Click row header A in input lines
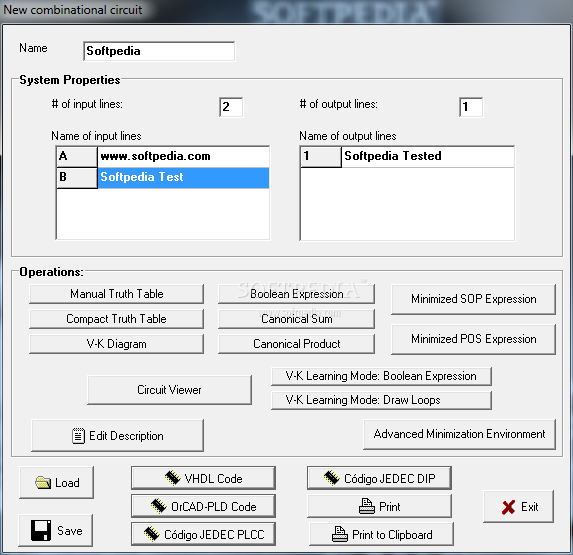Viewport: 573px width, 555px height. click(77, 157)
